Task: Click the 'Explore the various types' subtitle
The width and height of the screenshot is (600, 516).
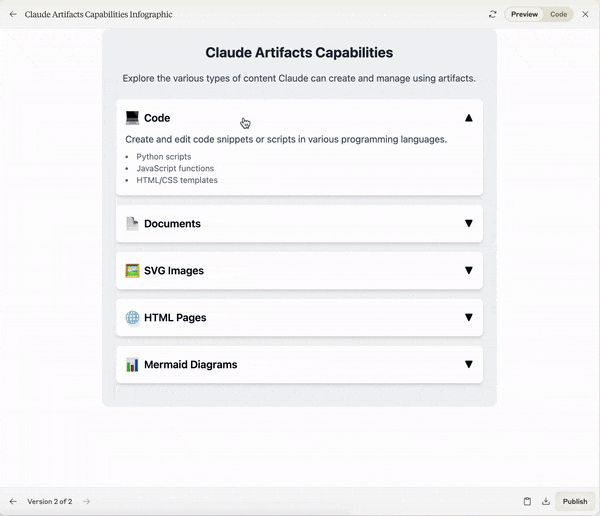Action: [299, 78]
